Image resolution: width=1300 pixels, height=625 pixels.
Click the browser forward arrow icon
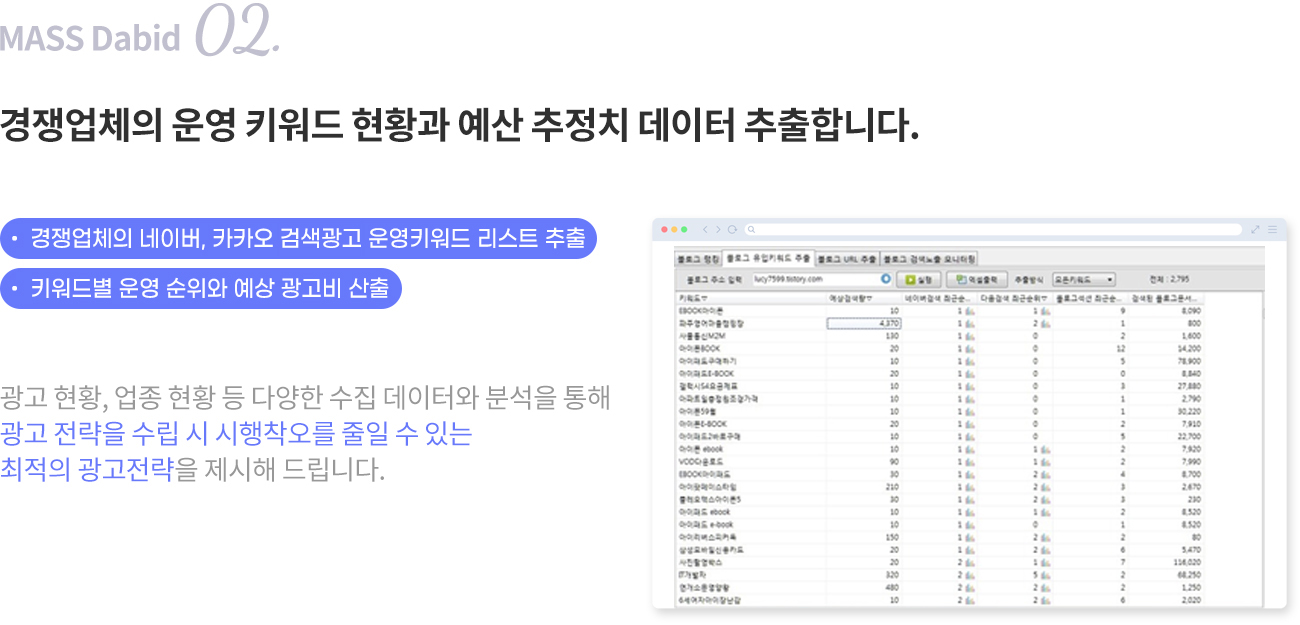pos(717,229)
